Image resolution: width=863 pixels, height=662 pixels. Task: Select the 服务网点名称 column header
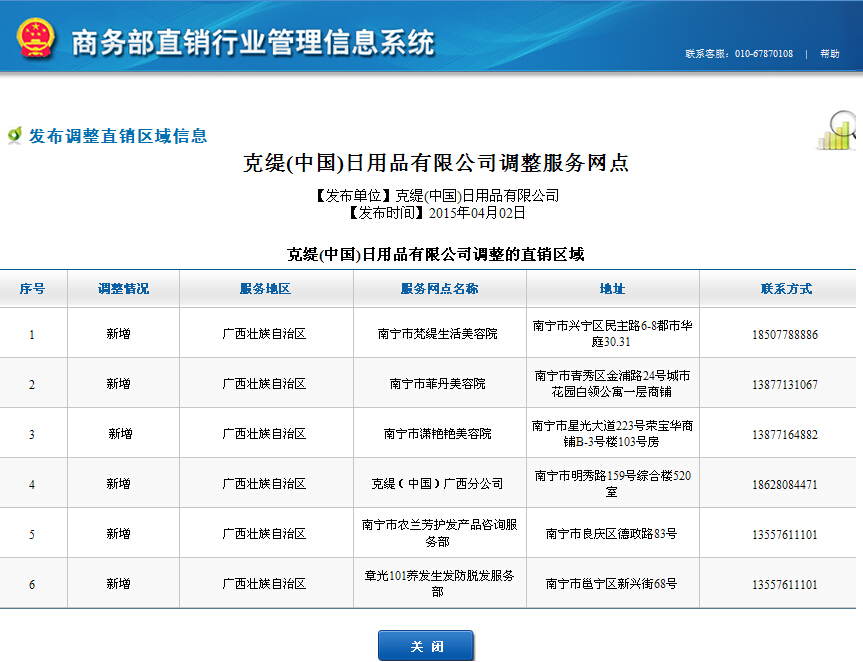coord(439,289)
